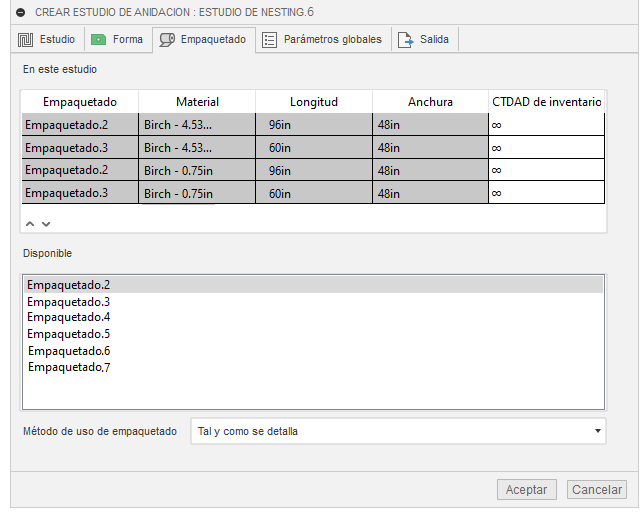Click the Aceptar button
This screenshot has height=512, width=644.
(527, 490)
